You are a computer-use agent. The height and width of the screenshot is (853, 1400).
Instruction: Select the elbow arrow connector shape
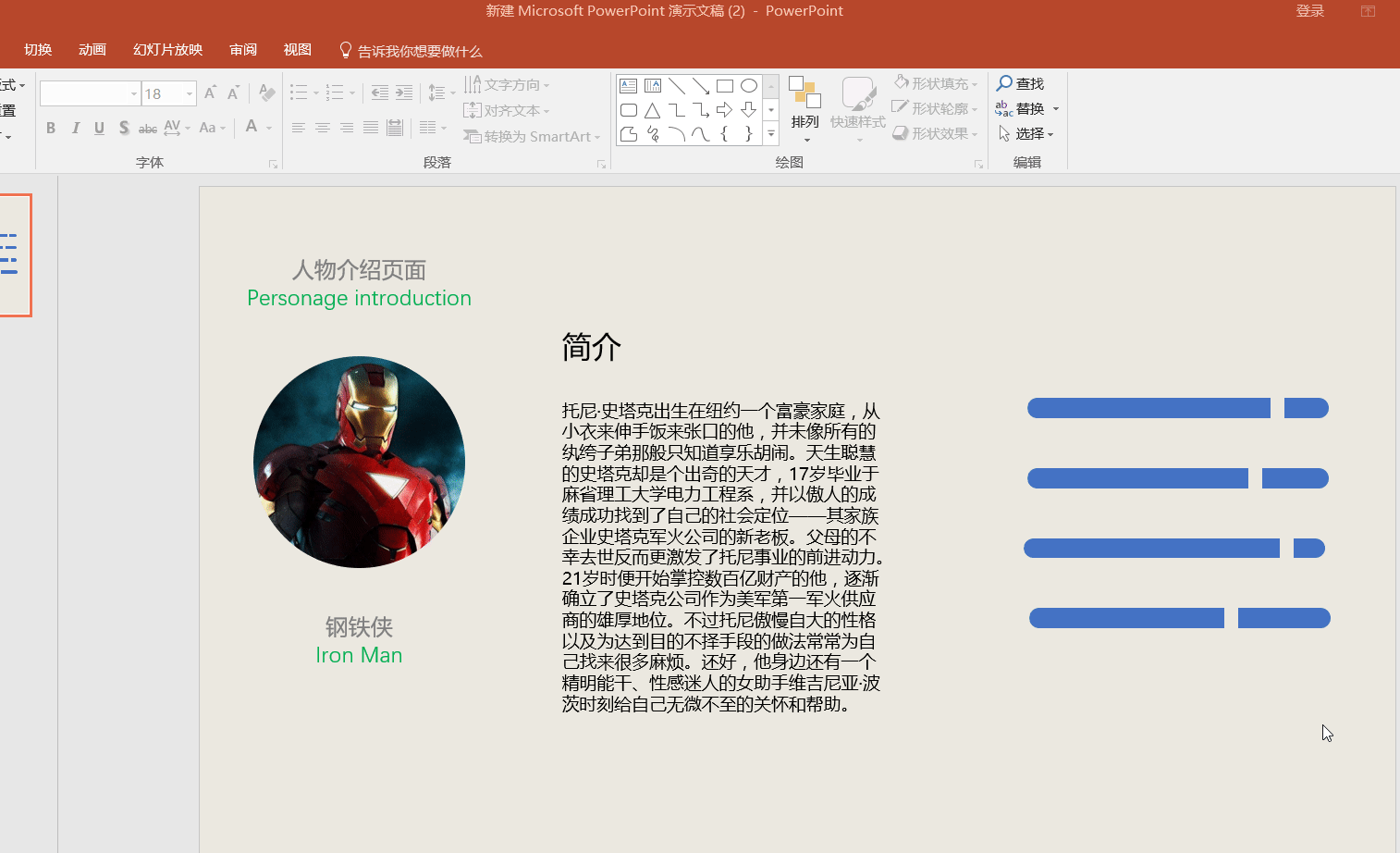(x=701, y=110)
